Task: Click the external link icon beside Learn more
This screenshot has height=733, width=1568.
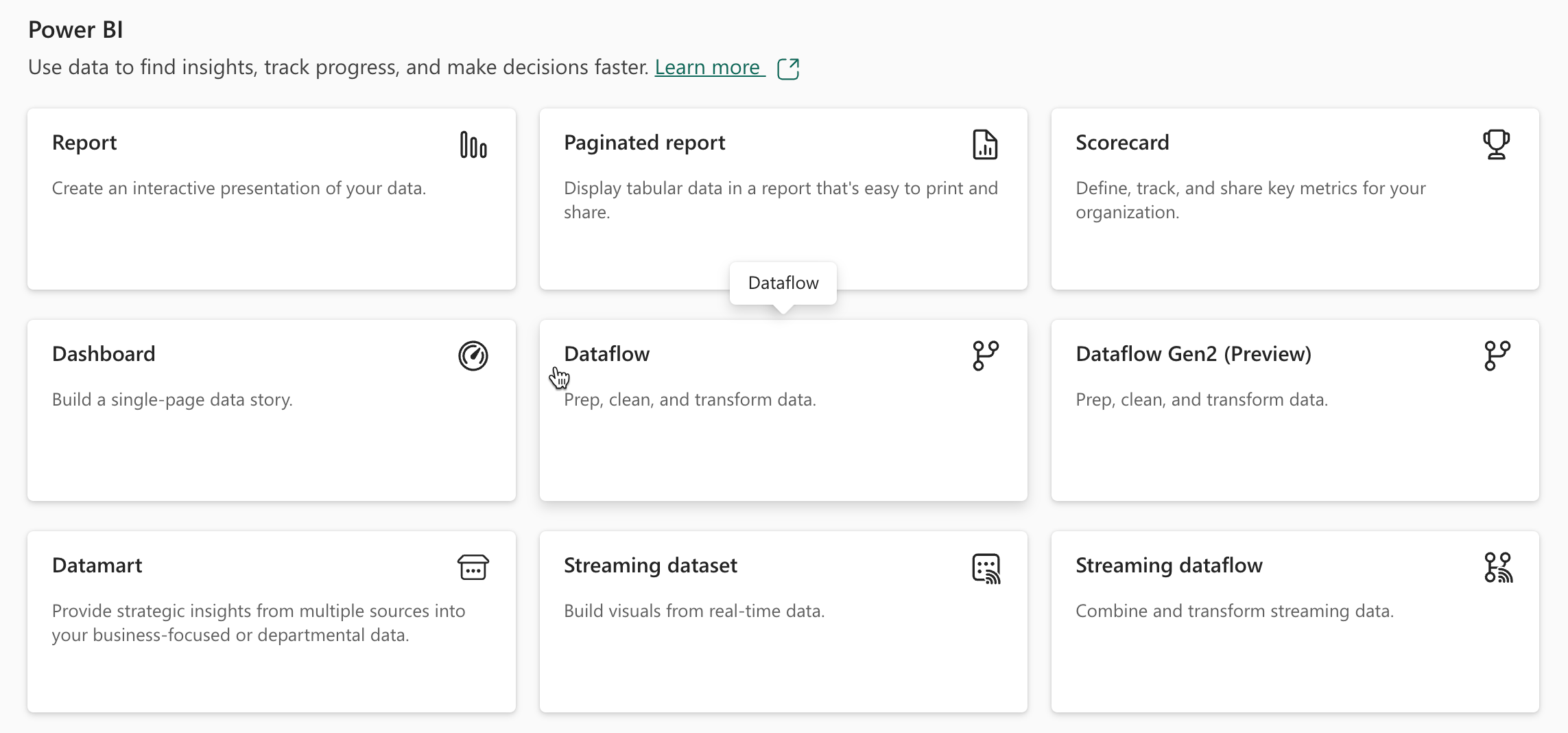Action: [789, 68]
